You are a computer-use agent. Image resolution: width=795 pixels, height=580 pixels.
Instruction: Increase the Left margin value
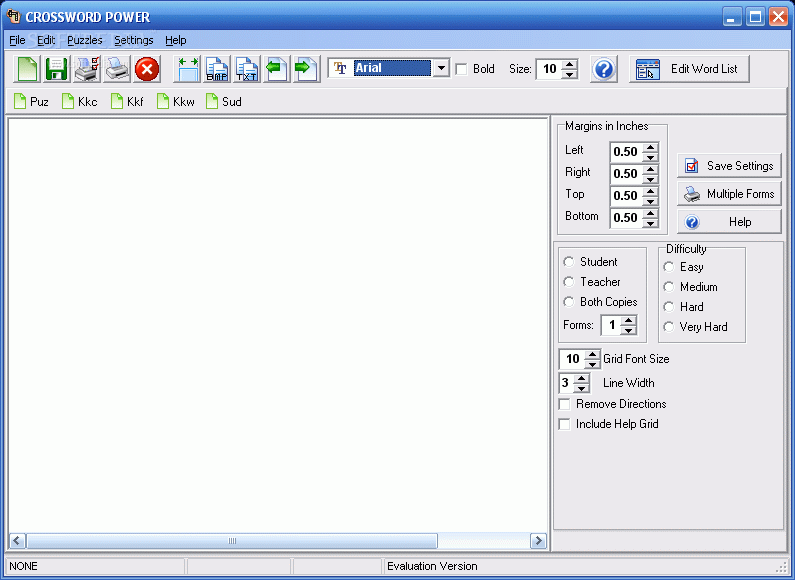(x=650, y=147)
